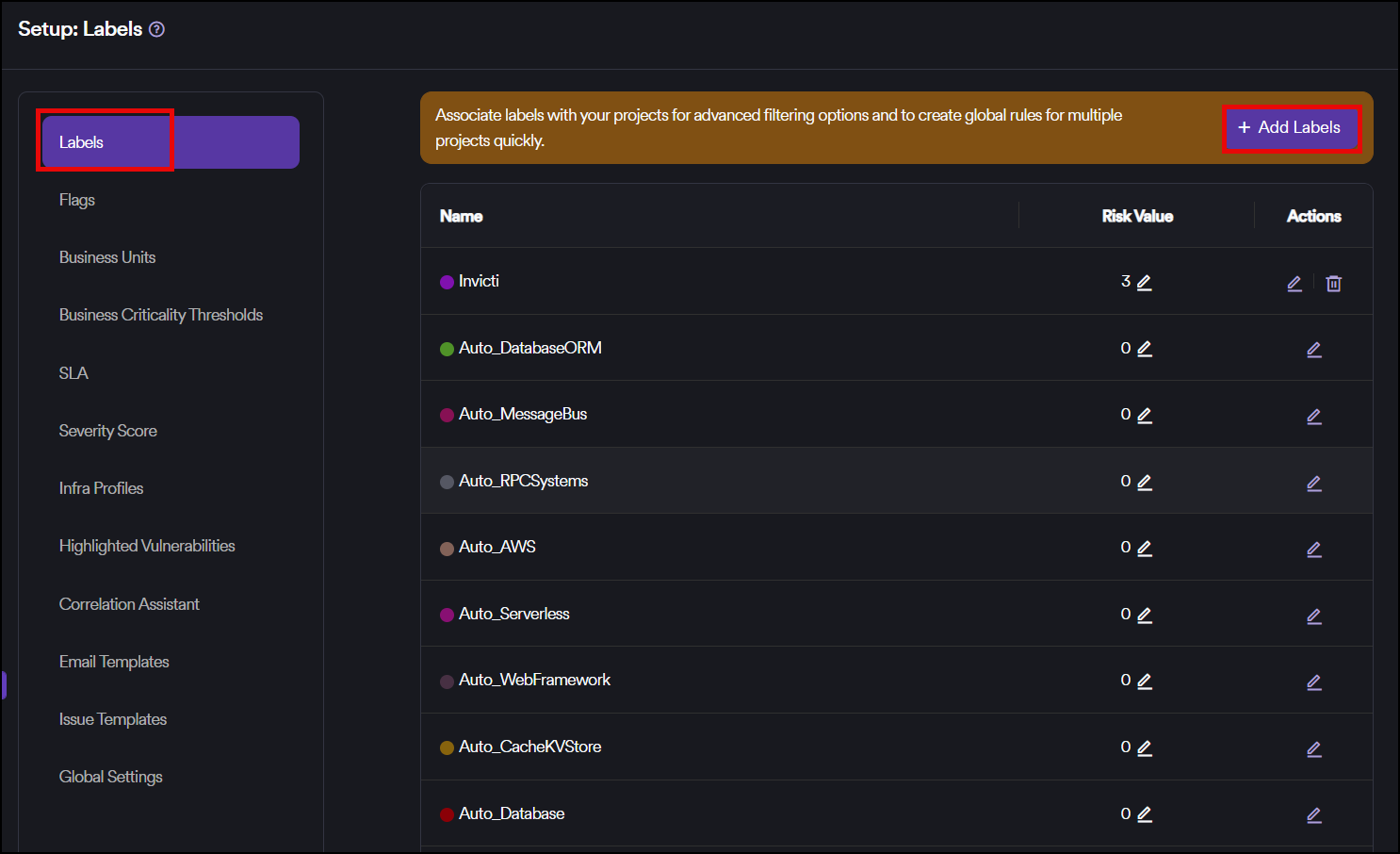
Task: Delete the Invicti label
Action: point(1333,283)
